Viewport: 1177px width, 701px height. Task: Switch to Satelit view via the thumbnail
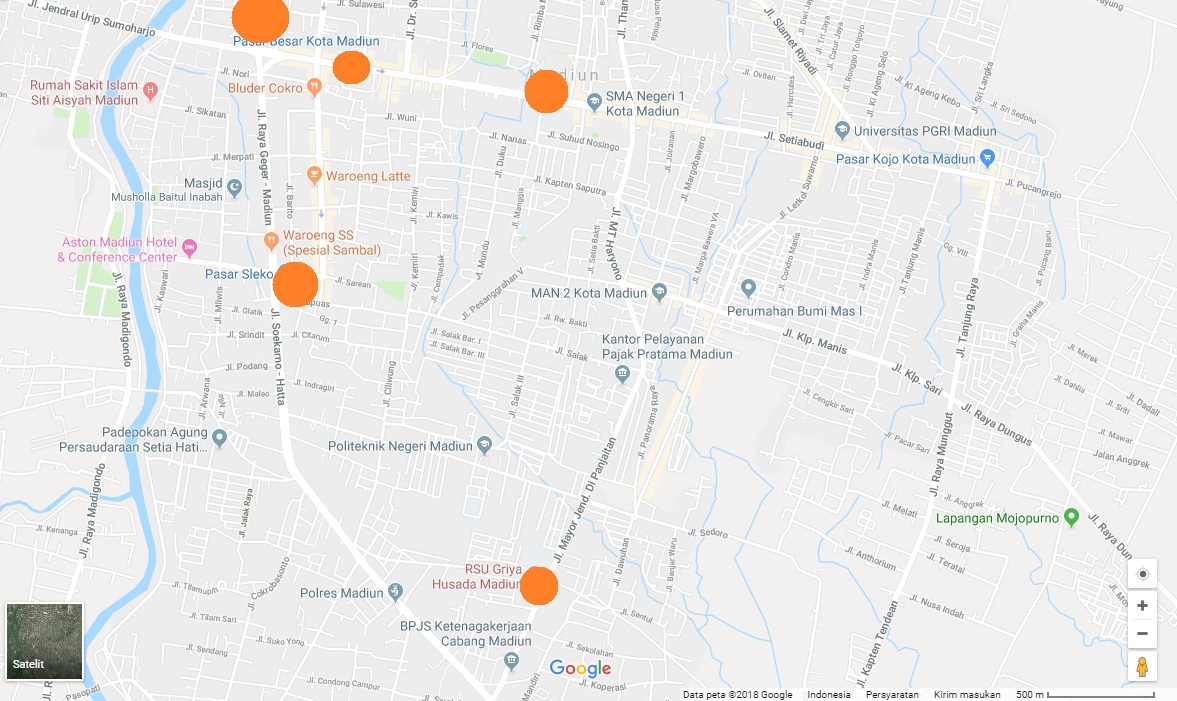pyautogui.click(x=44, y=642)
